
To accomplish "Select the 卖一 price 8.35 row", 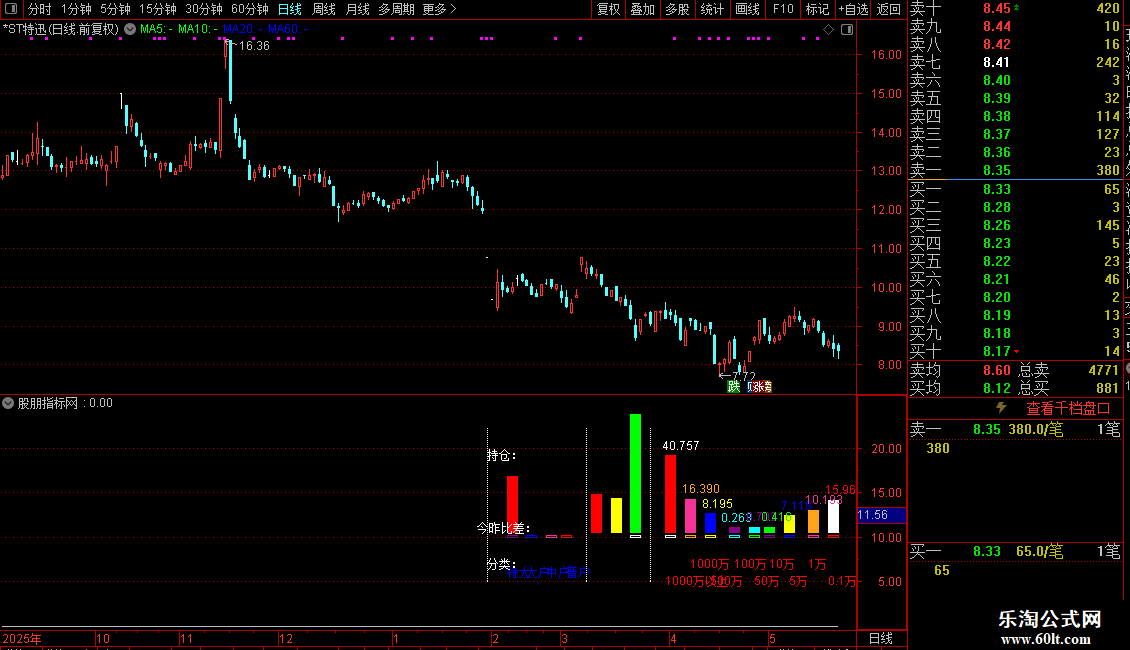I will pyautogui.click(x=1015, y=170).
